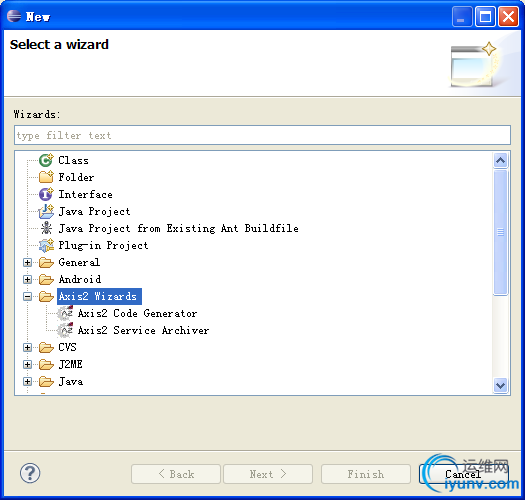Click the Axis2 Code Generator icon

[65, 313]
